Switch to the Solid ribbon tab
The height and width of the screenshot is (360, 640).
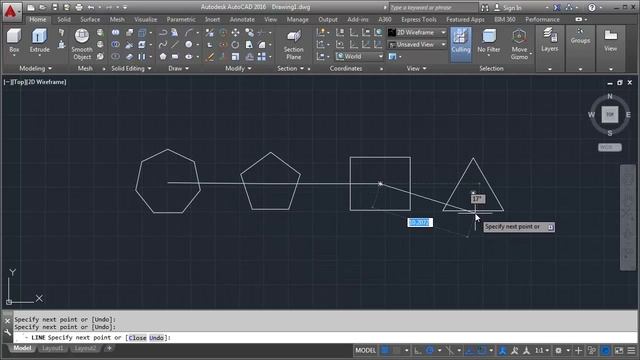(64, 19)
